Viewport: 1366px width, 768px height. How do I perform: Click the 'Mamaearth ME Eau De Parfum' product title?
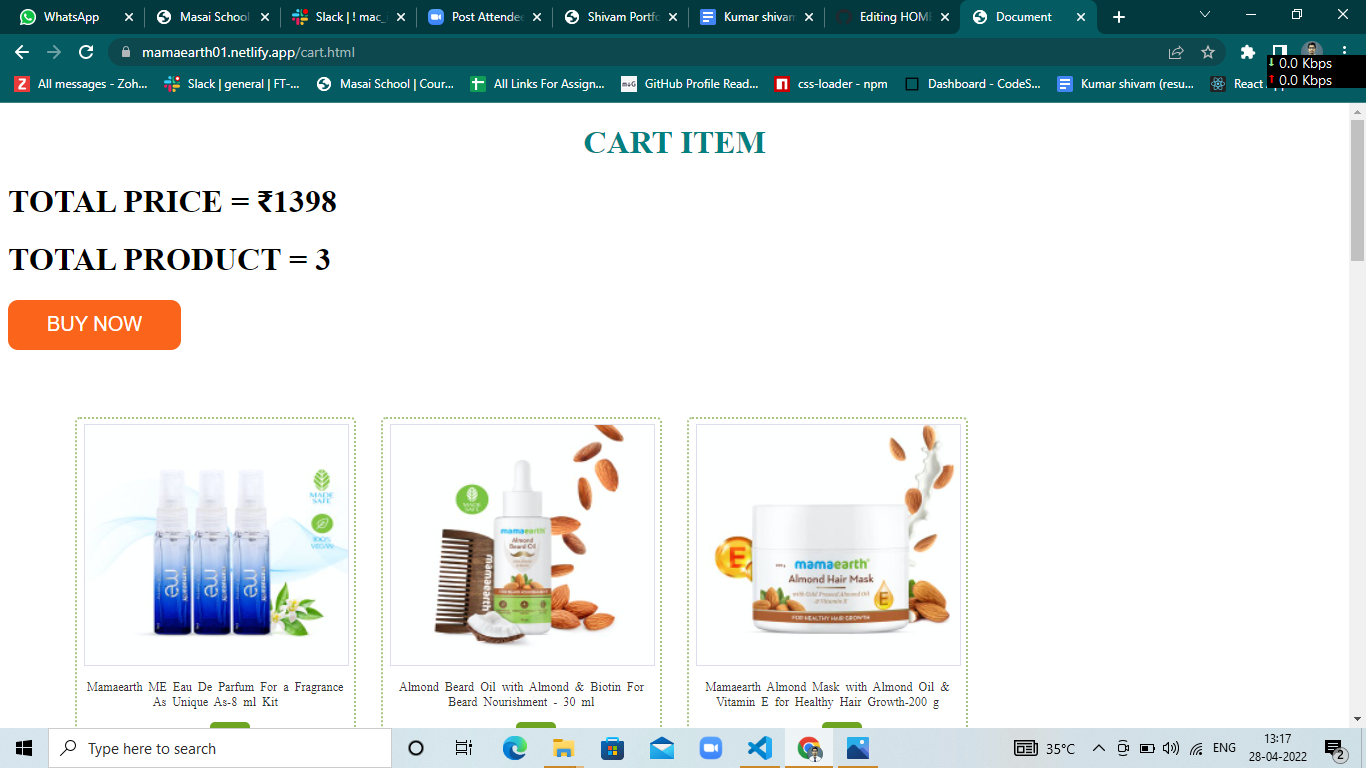[215, 695]
